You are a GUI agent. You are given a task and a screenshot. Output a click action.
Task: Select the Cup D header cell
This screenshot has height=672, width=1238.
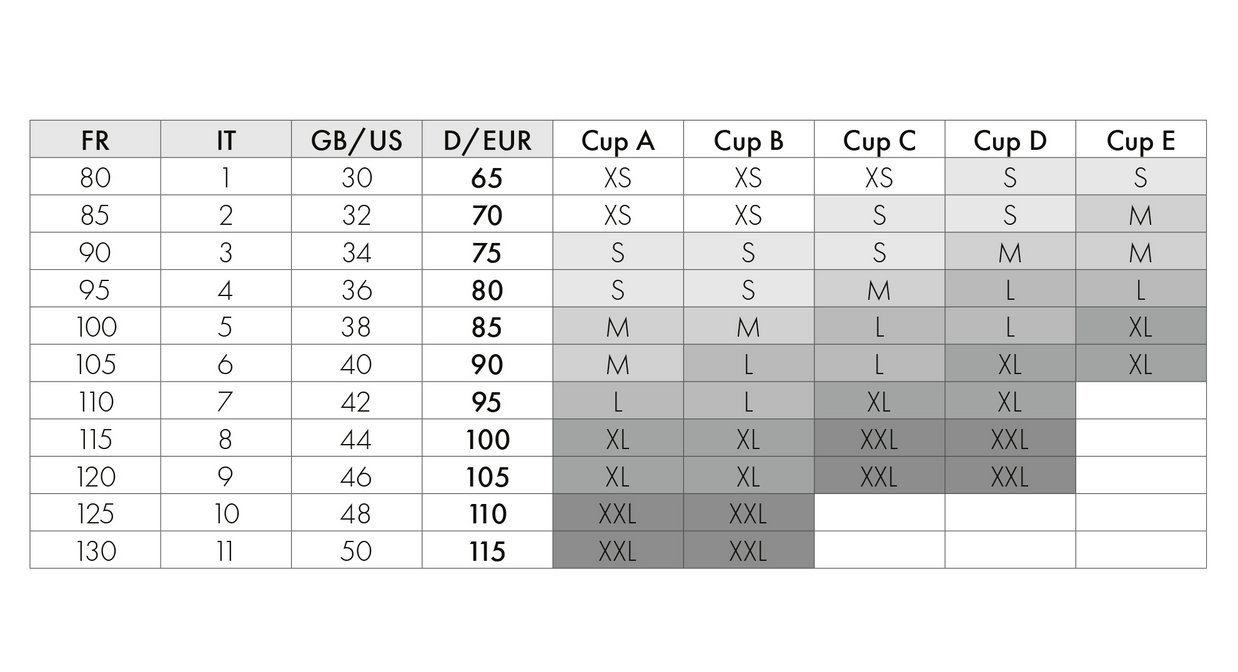click(1010, 140)
